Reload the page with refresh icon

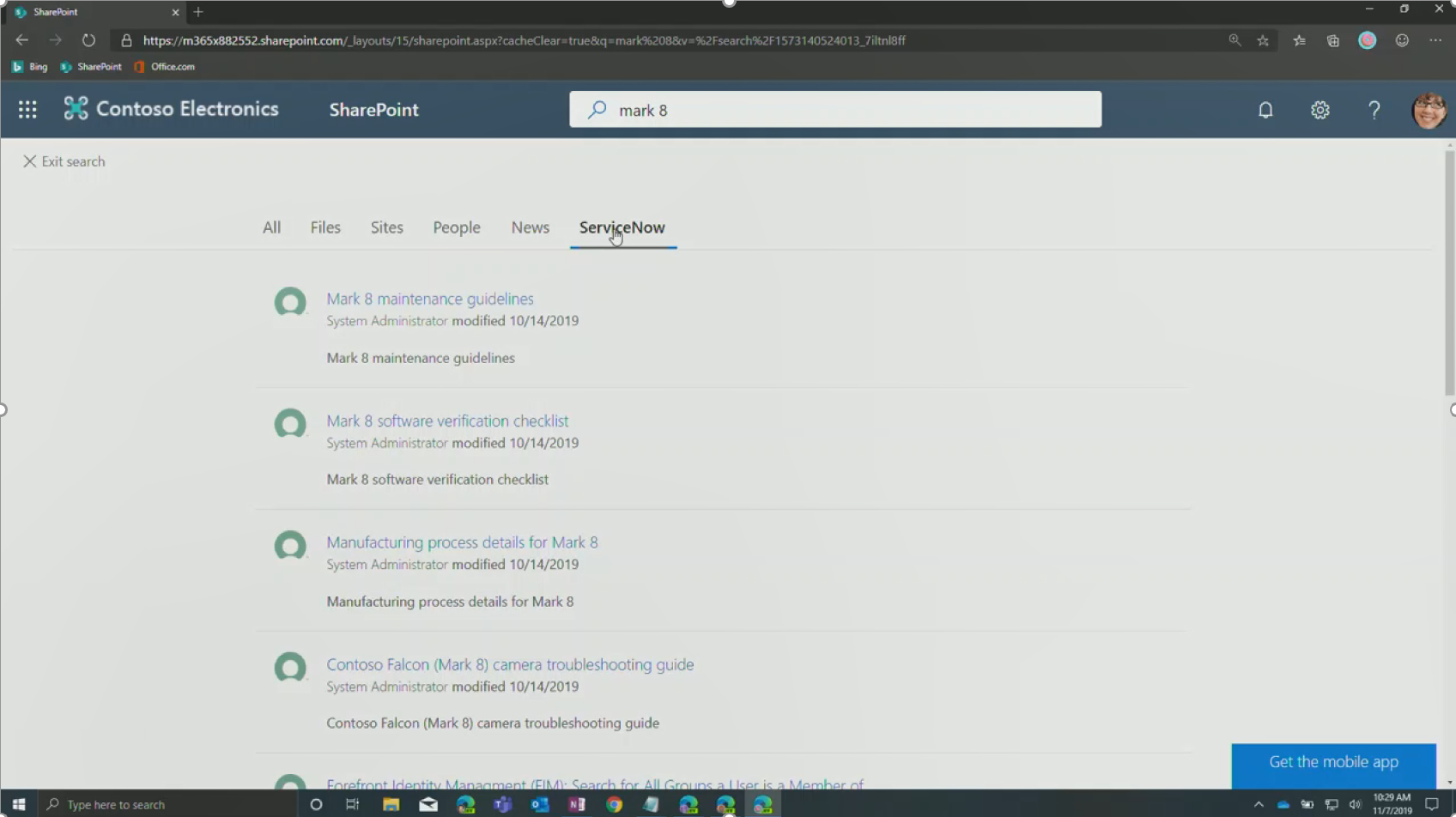[x=88, y=40]
